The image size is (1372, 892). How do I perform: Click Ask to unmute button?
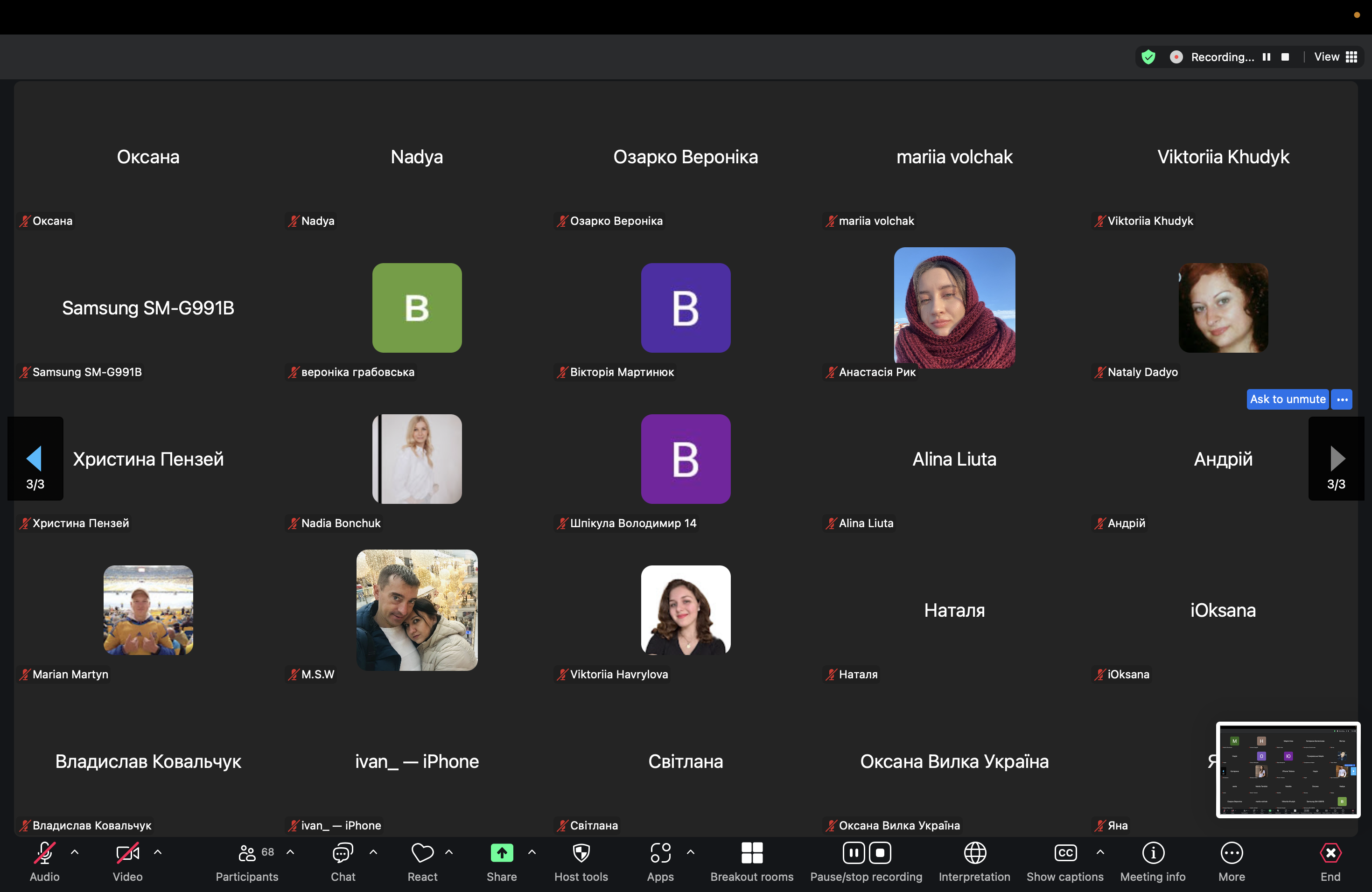point(1287,399)
